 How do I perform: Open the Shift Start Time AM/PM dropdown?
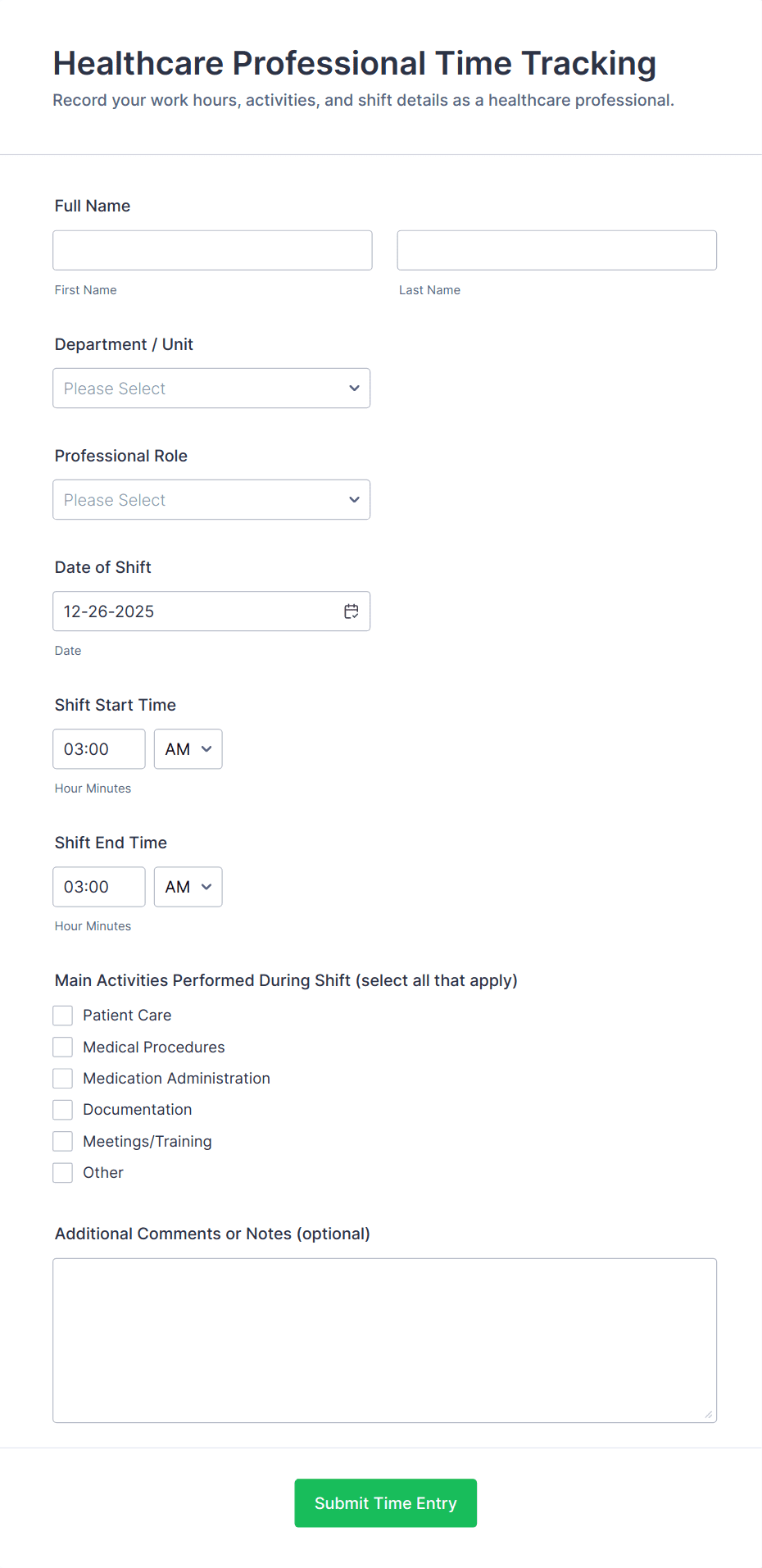188,748
